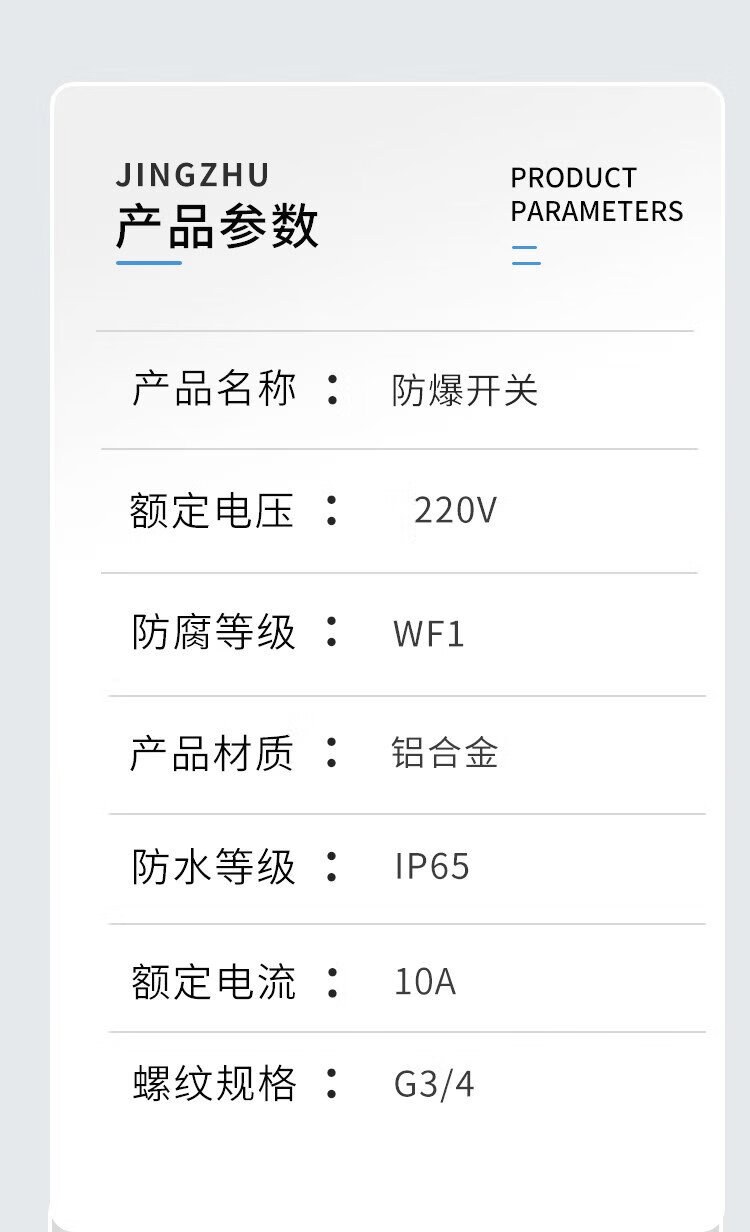
Task: Select the 产品名称 label
Action: pyautogui.click(x=214, y=388)
